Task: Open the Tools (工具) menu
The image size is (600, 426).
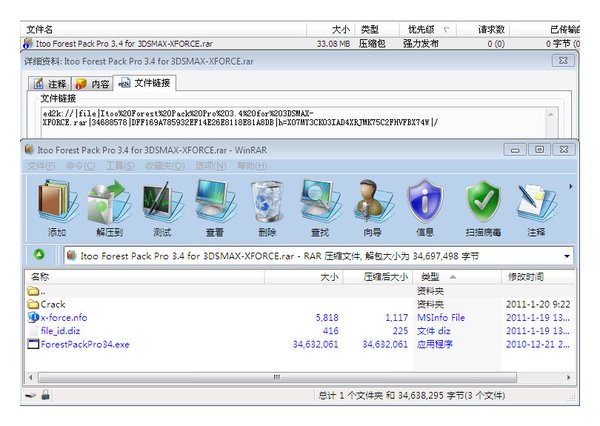Action: point(120,166)
